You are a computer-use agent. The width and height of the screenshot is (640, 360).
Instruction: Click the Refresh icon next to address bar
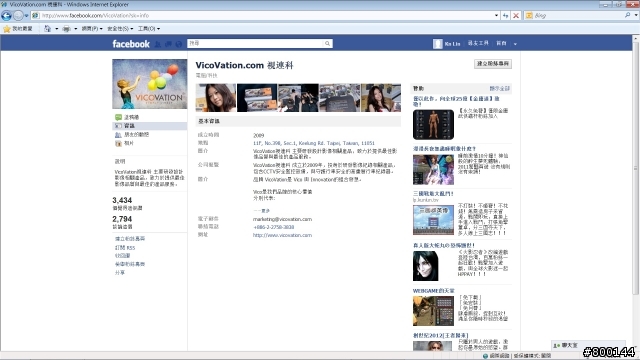pyautogui.click(x=505, y=16)
